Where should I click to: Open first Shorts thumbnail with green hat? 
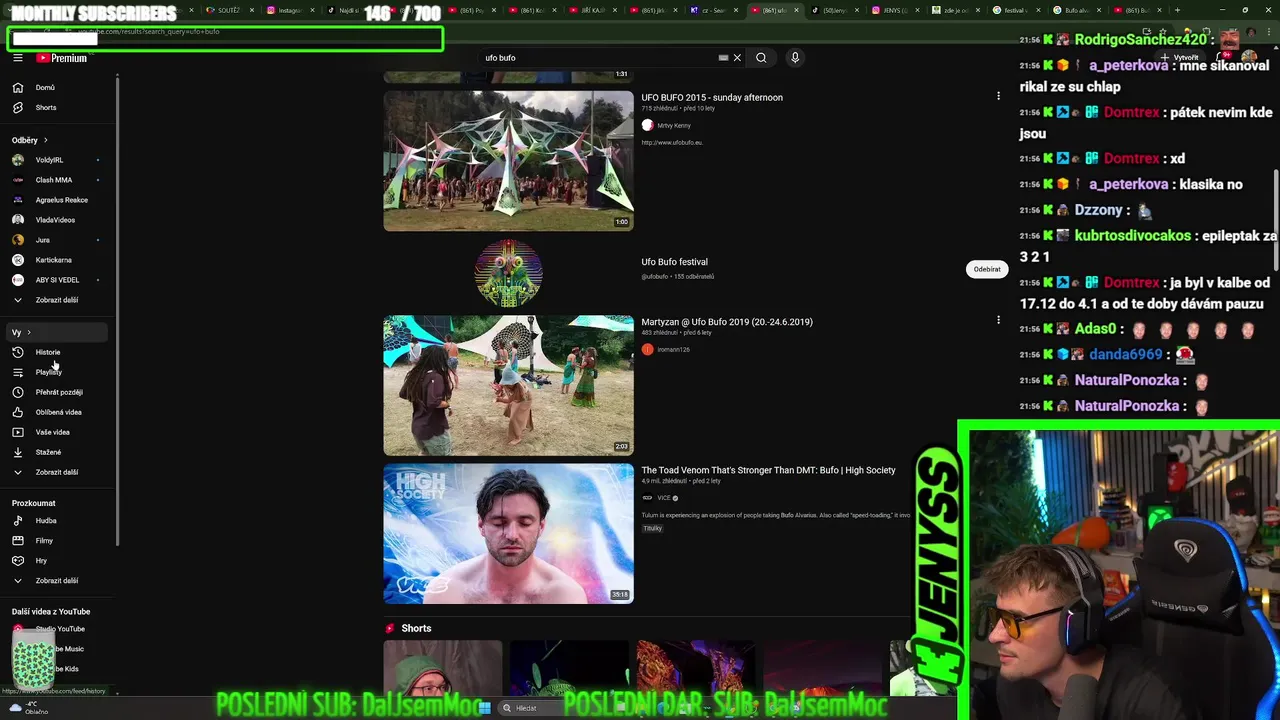point(442,668)
